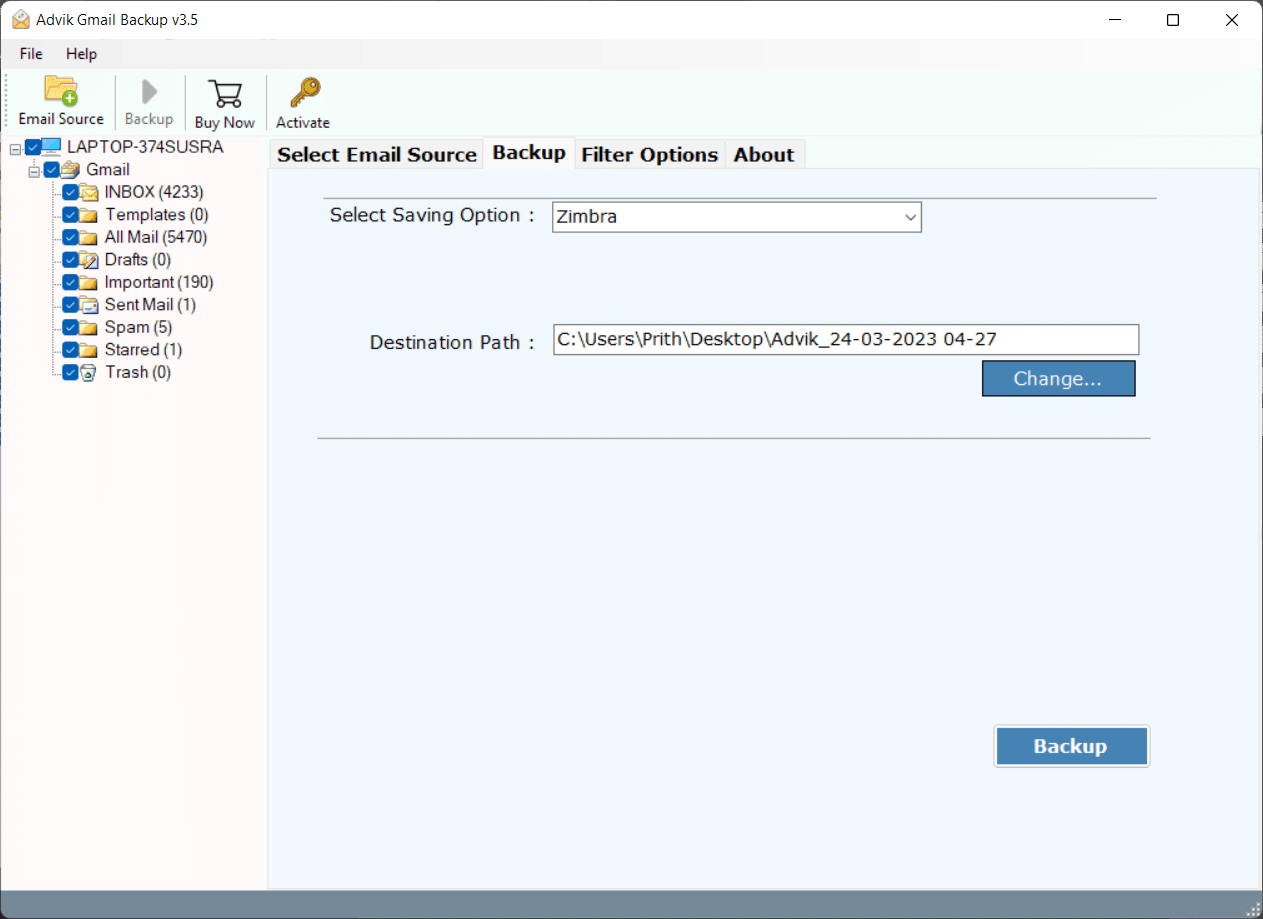The image size is (1263, 919).
Task: Click the blue Backup button
Action: click(1071, 746)
